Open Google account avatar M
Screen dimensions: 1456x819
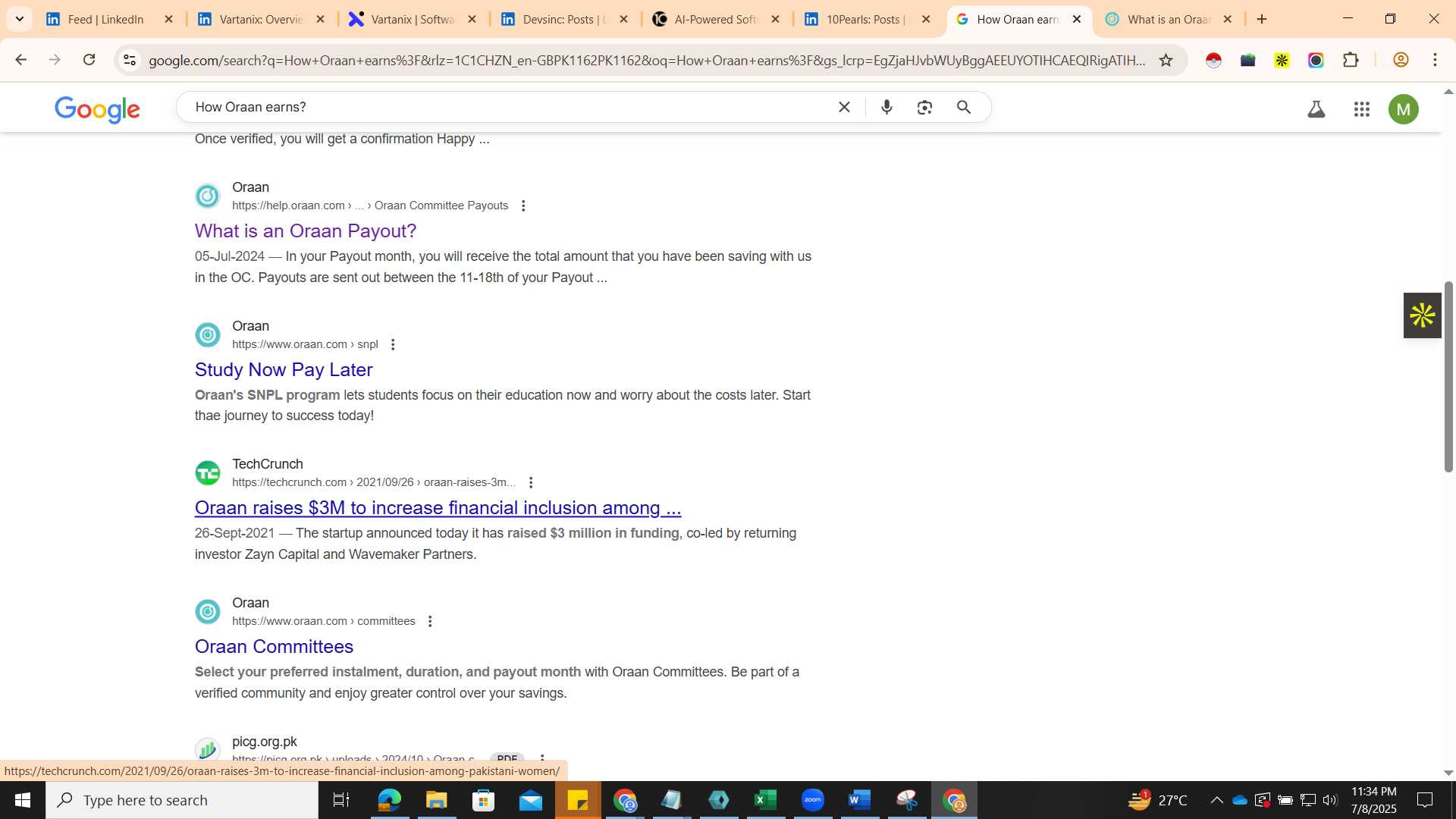point(1404,109)
